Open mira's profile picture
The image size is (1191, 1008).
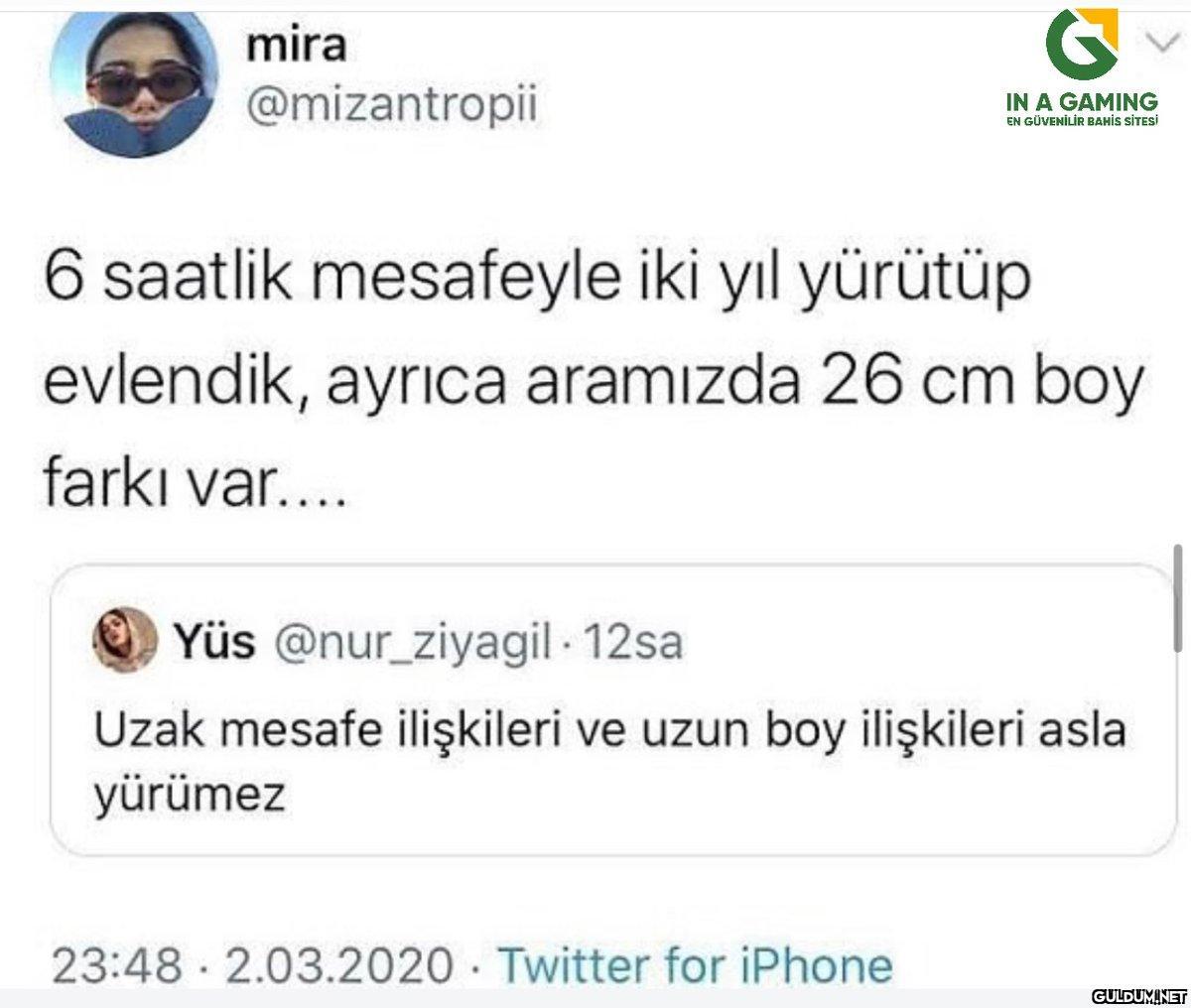[x=134, y=84]
